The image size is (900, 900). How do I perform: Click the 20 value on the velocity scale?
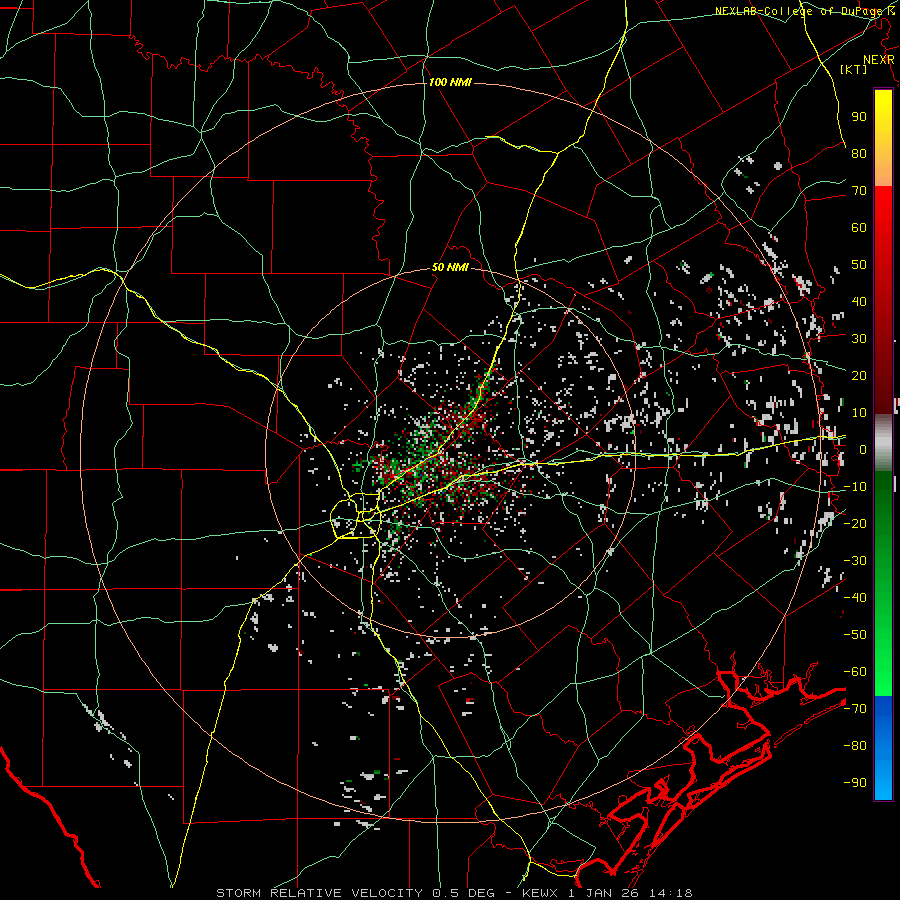click(859, 375)
